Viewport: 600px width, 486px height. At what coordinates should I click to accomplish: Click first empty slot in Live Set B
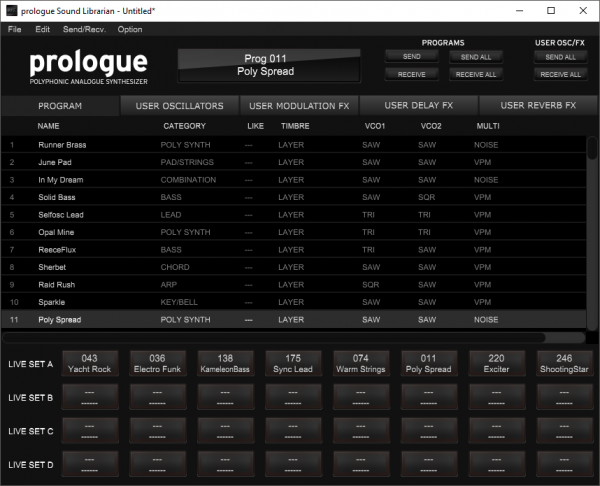pos(90,397)
